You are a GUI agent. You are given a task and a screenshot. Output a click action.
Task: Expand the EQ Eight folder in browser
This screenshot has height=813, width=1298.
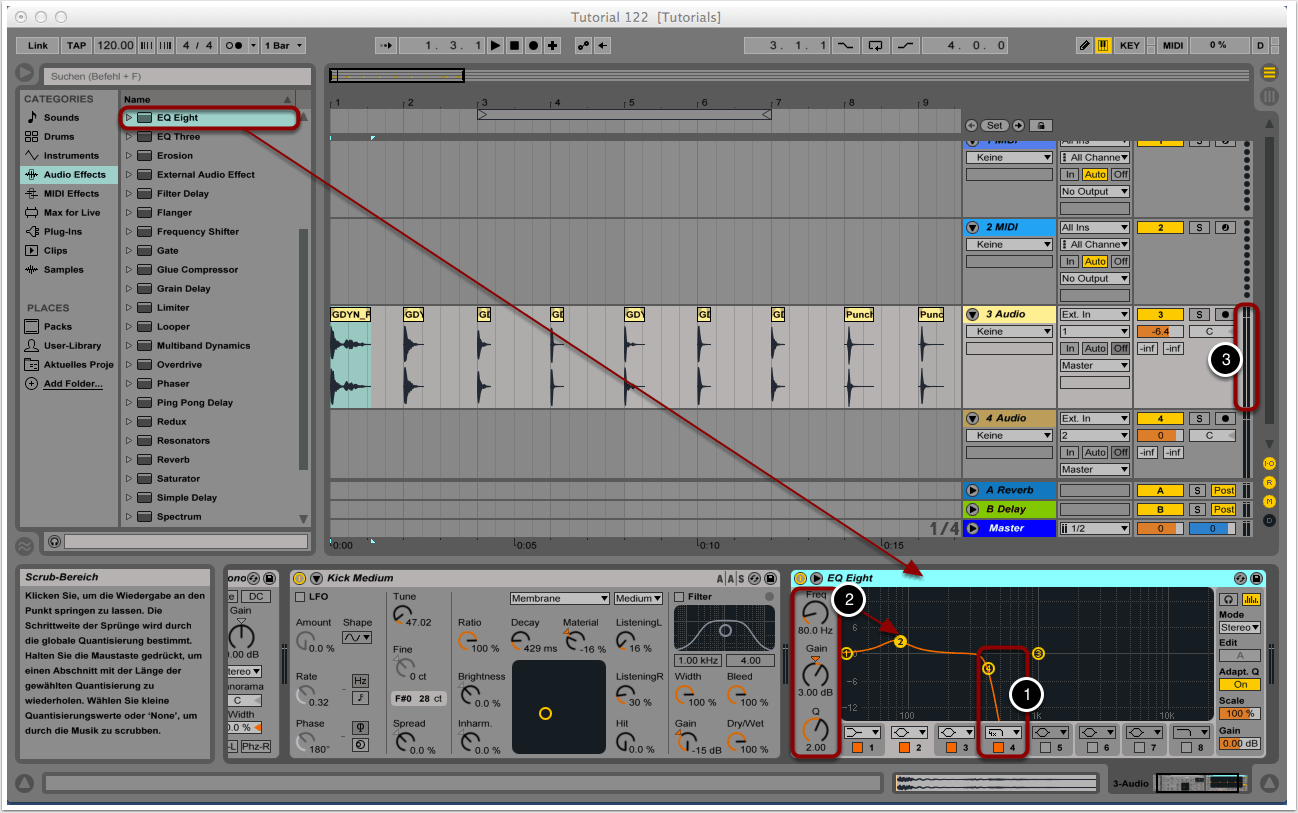[x=129, y=118]
